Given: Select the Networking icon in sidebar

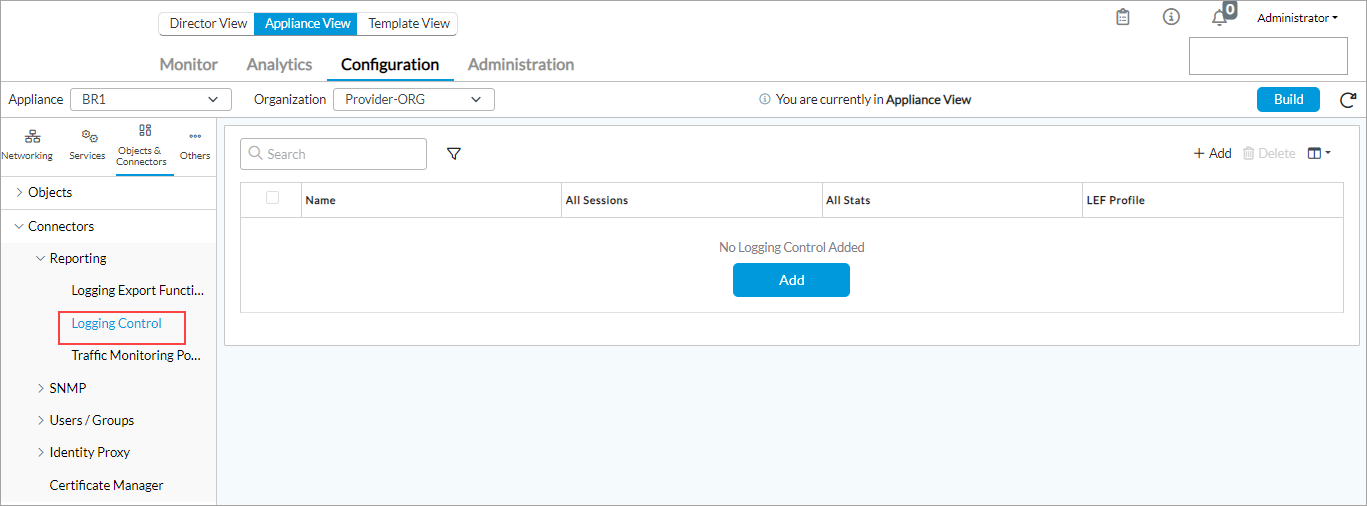Looking at the screenshot, I should point(27,144).
